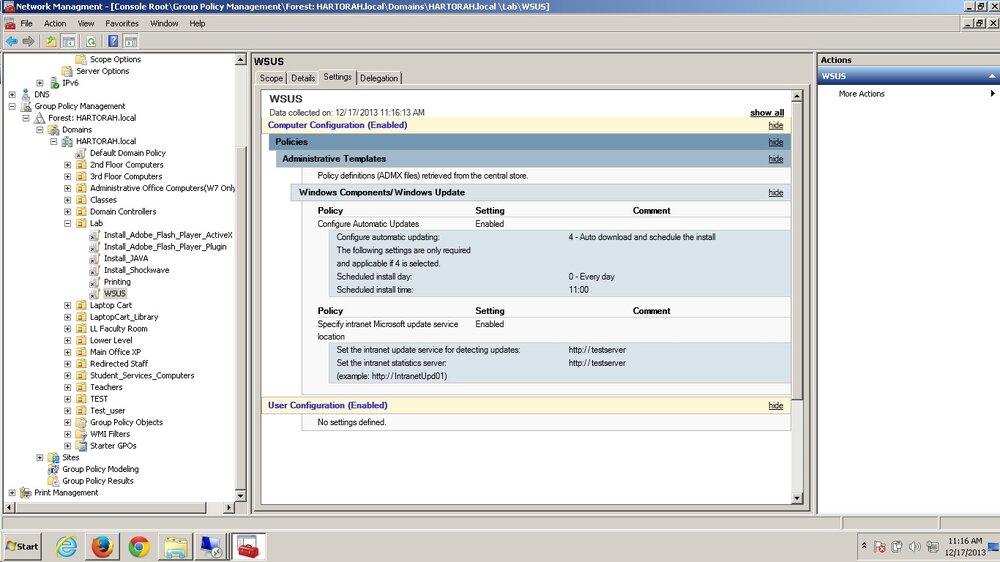Image resolution: width=1000 pixels, height=562 pixels.
Task: Click Install_Adobe_Flash_Player_ActiveX GPO
Action: pyautogui.click(x=168, y=235)
